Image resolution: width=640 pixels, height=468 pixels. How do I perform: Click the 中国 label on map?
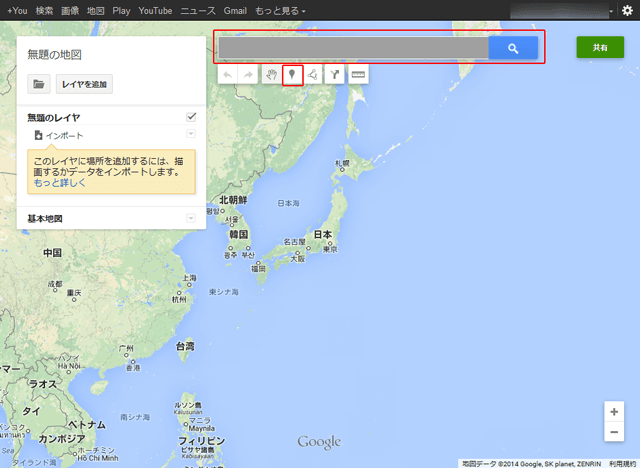pos(53,253)
